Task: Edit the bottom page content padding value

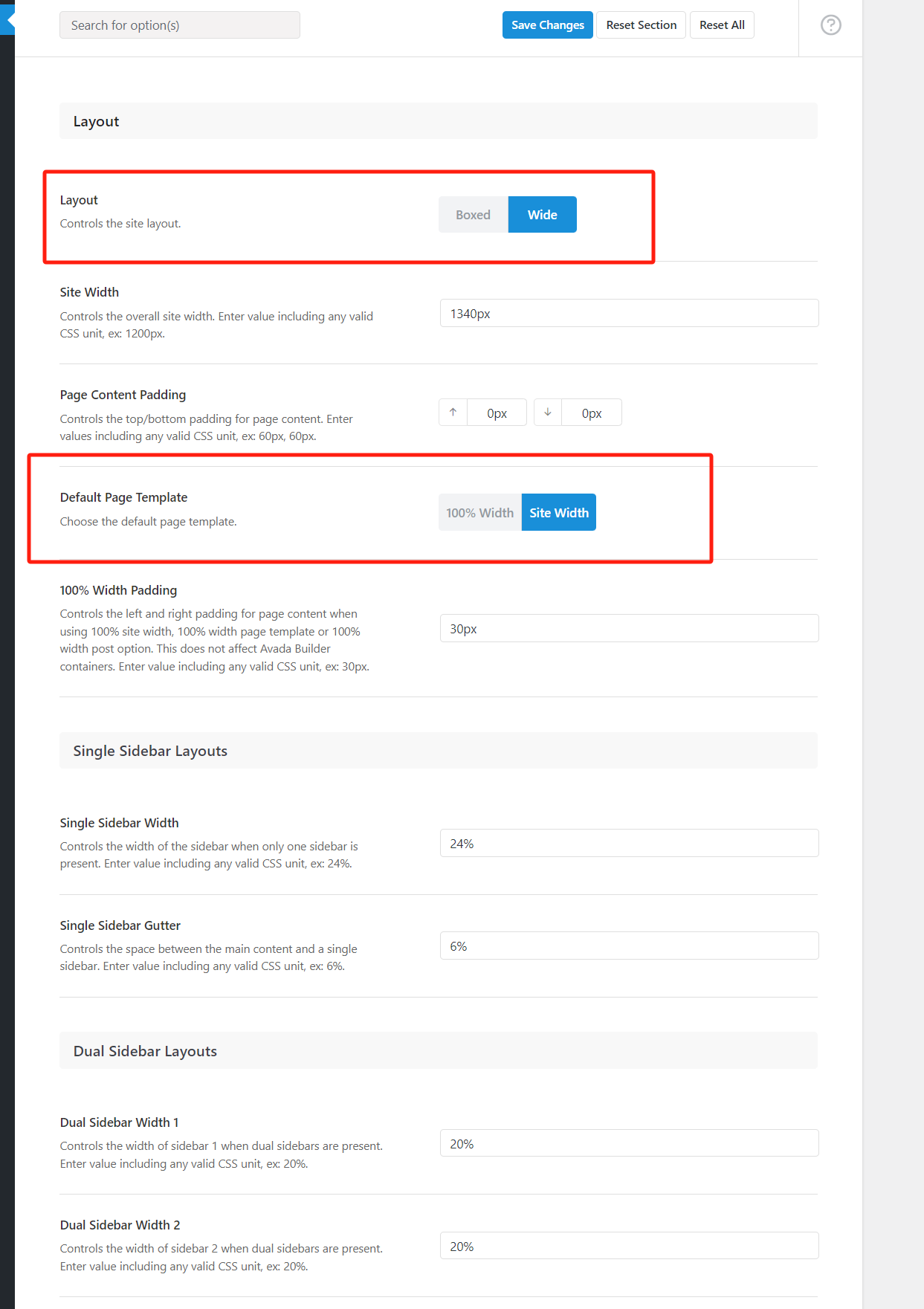Action: click(x=592, y=413)
